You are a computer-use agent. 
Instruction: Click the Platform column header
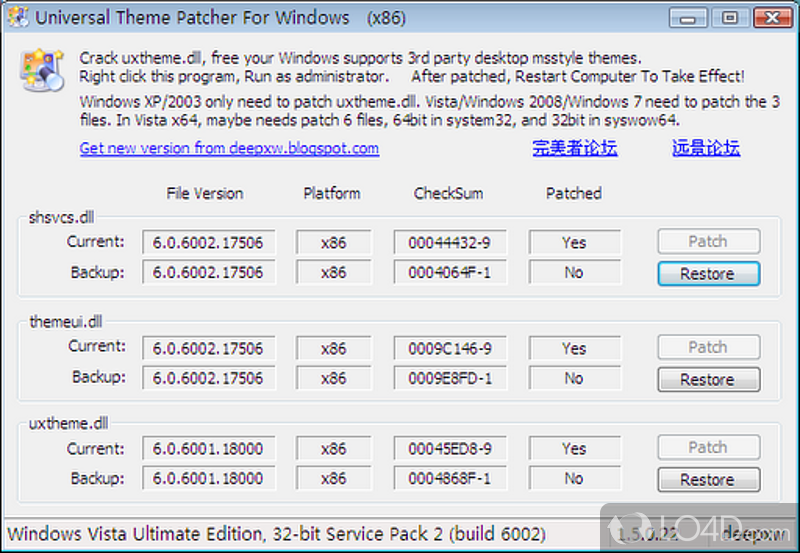pyautogui.click(x=332, y=193)
